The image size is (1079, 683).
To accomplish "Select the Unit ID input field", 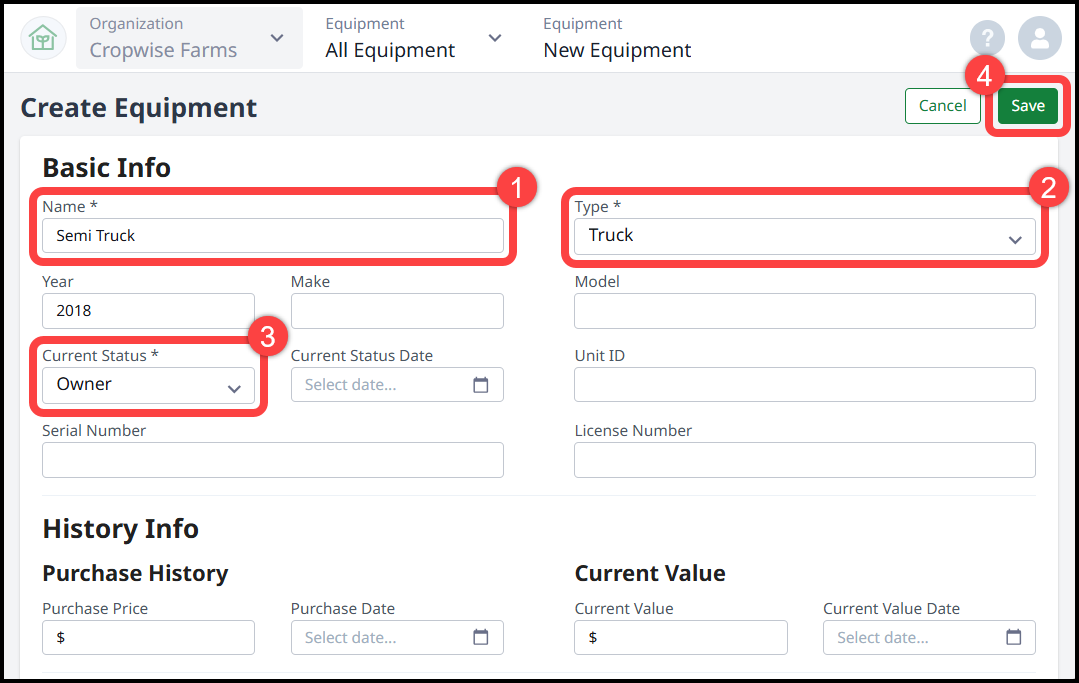I will click(x=804, y=385).
